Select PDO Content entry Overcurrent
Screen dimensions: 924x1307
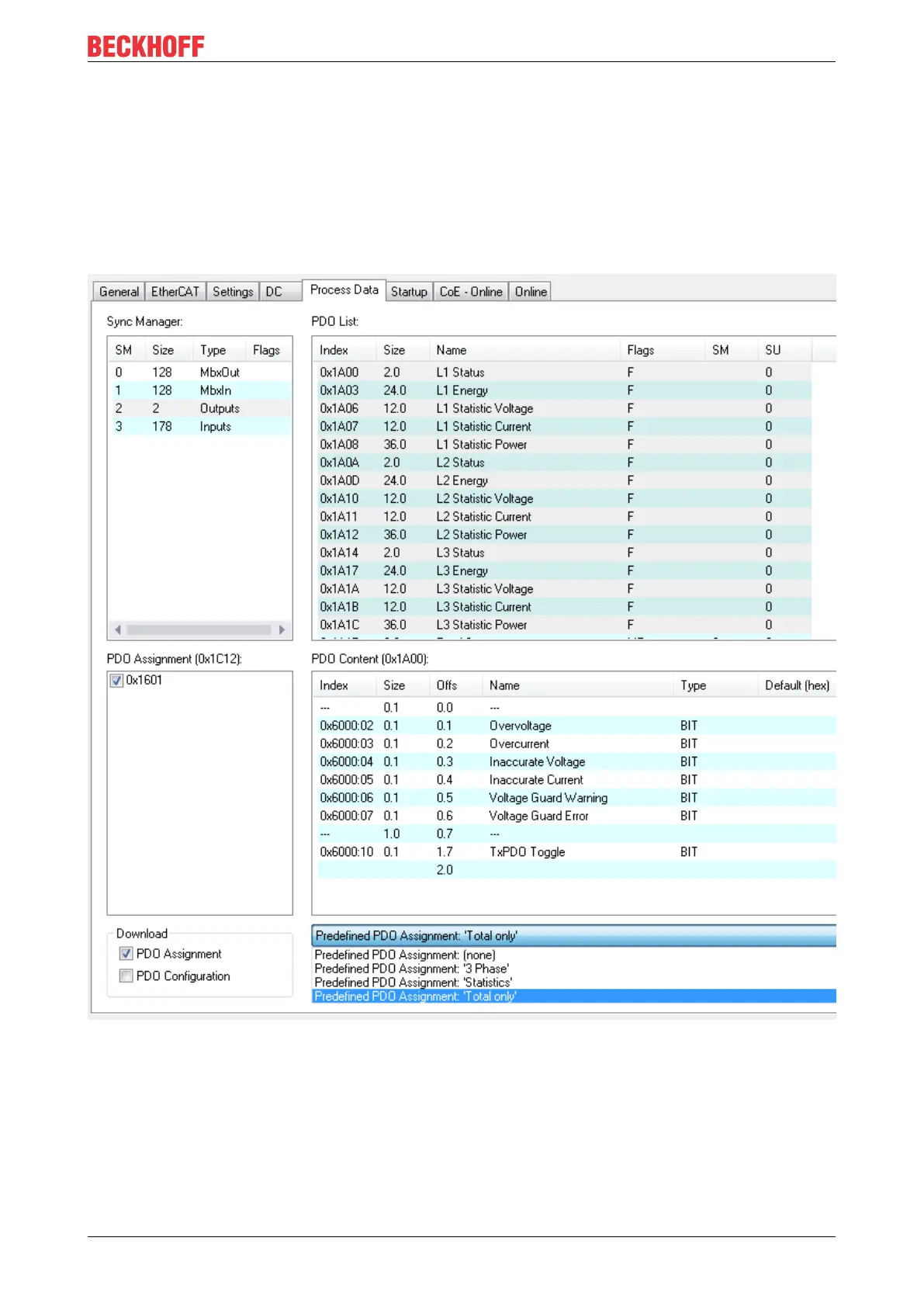point(576,744)
